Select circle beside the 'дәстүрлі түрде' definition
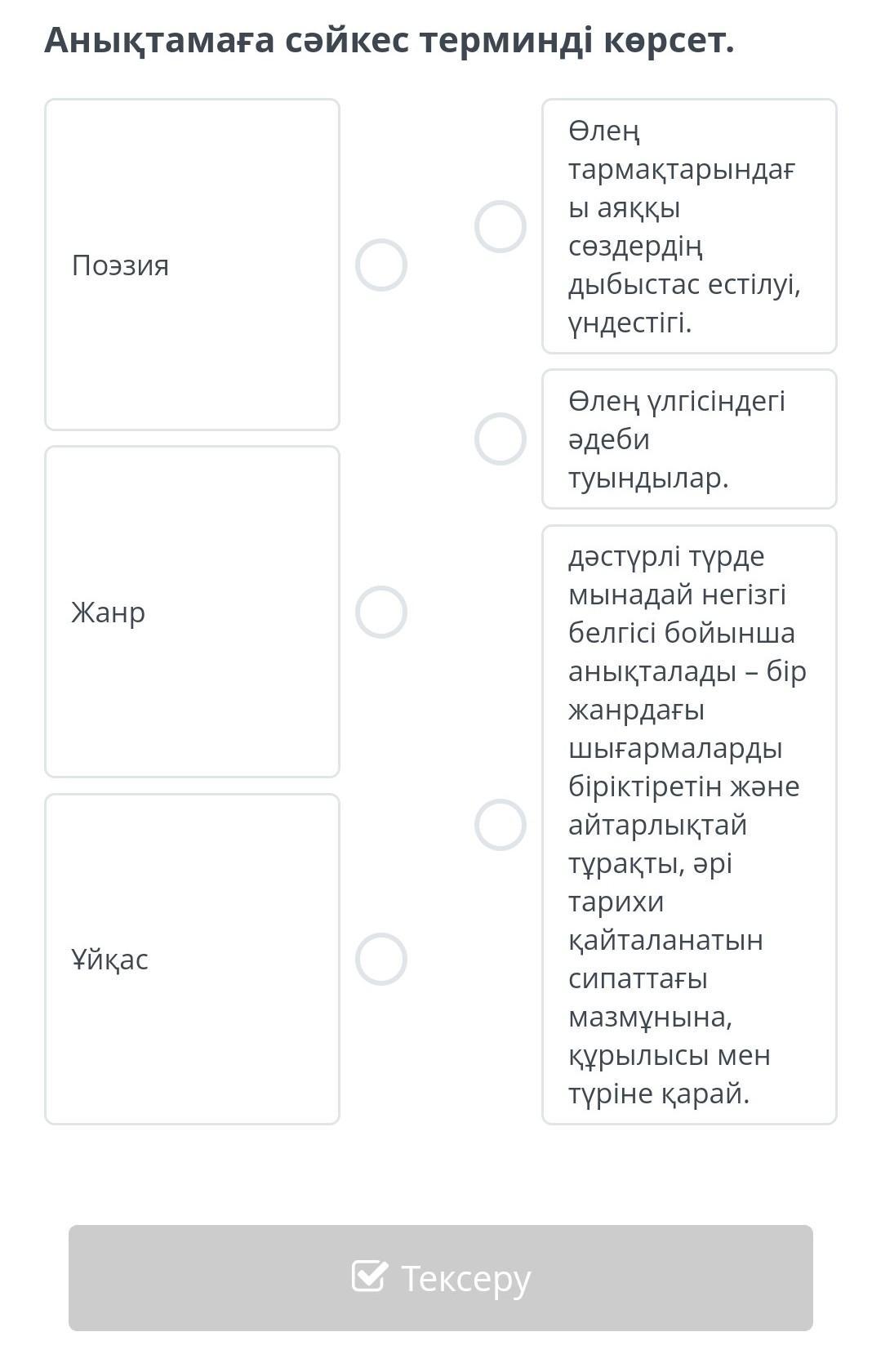This screenshot has height=1372, width=872. point(501,825)
